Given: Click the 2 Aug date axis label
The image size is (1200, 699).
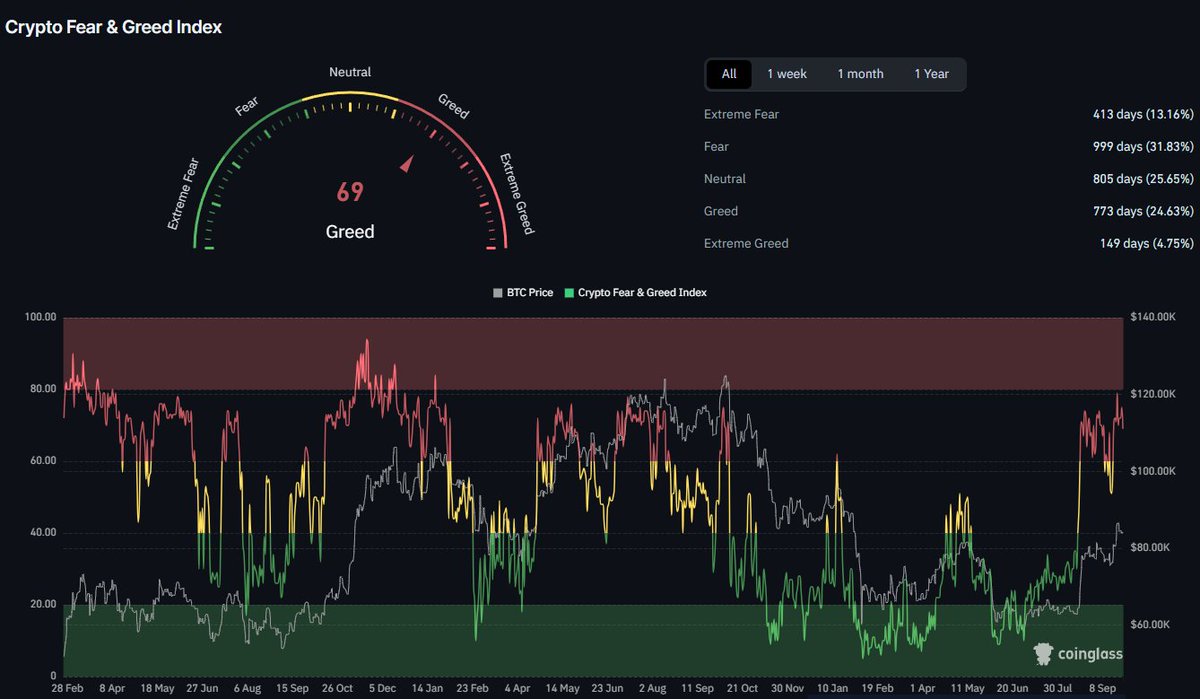Looking at the screenshot, I should coord(652,689).
